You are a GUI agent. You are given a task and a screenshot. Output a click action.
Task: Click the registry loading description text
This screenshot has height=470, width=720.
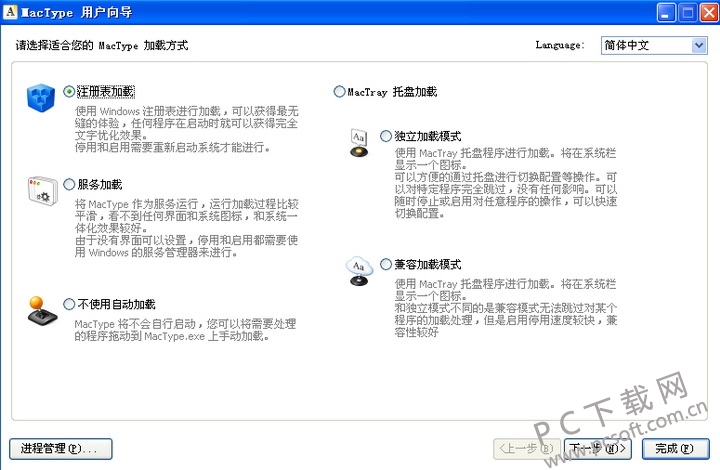[x=186, y=129]
